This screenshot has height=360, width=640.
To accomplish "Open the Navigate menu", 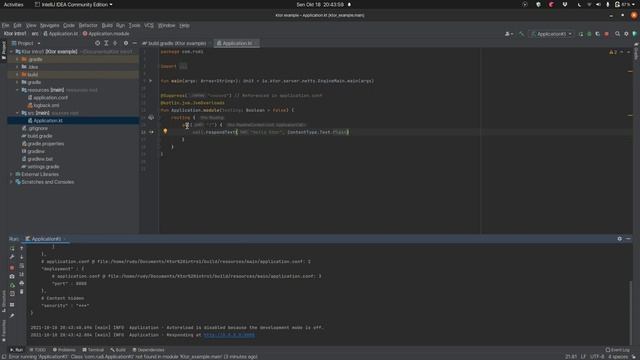I will pyautogui.click(x=49, y=25).
